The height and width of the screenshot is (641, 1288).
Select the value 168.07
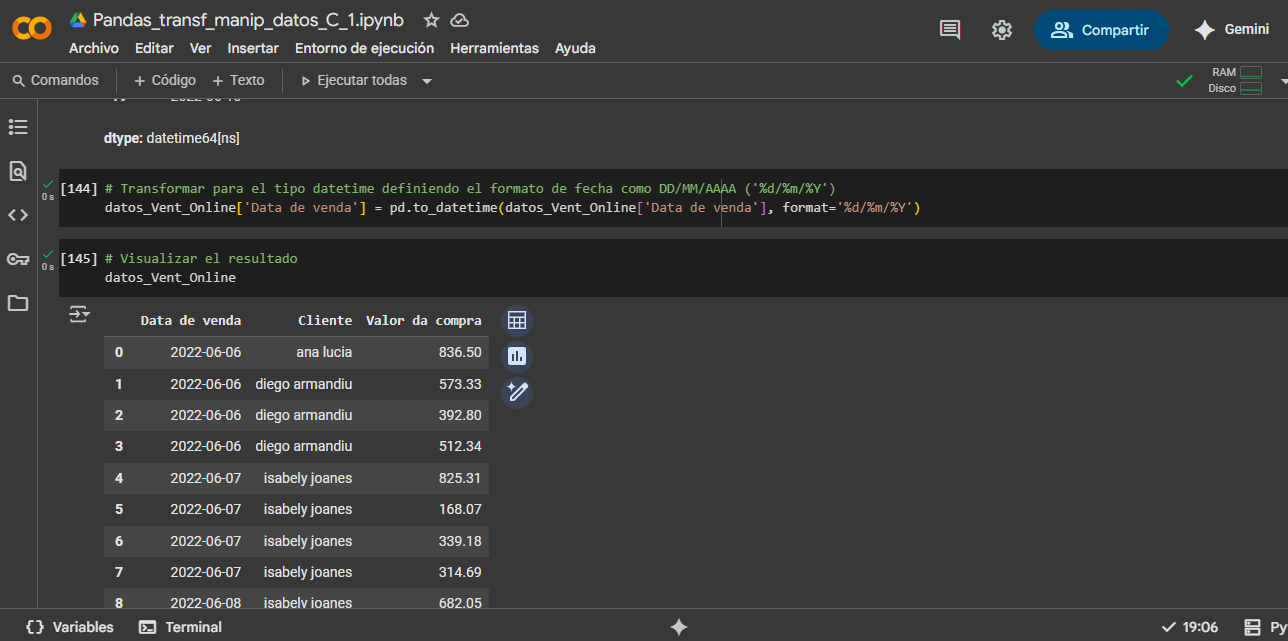coord(460,509)
